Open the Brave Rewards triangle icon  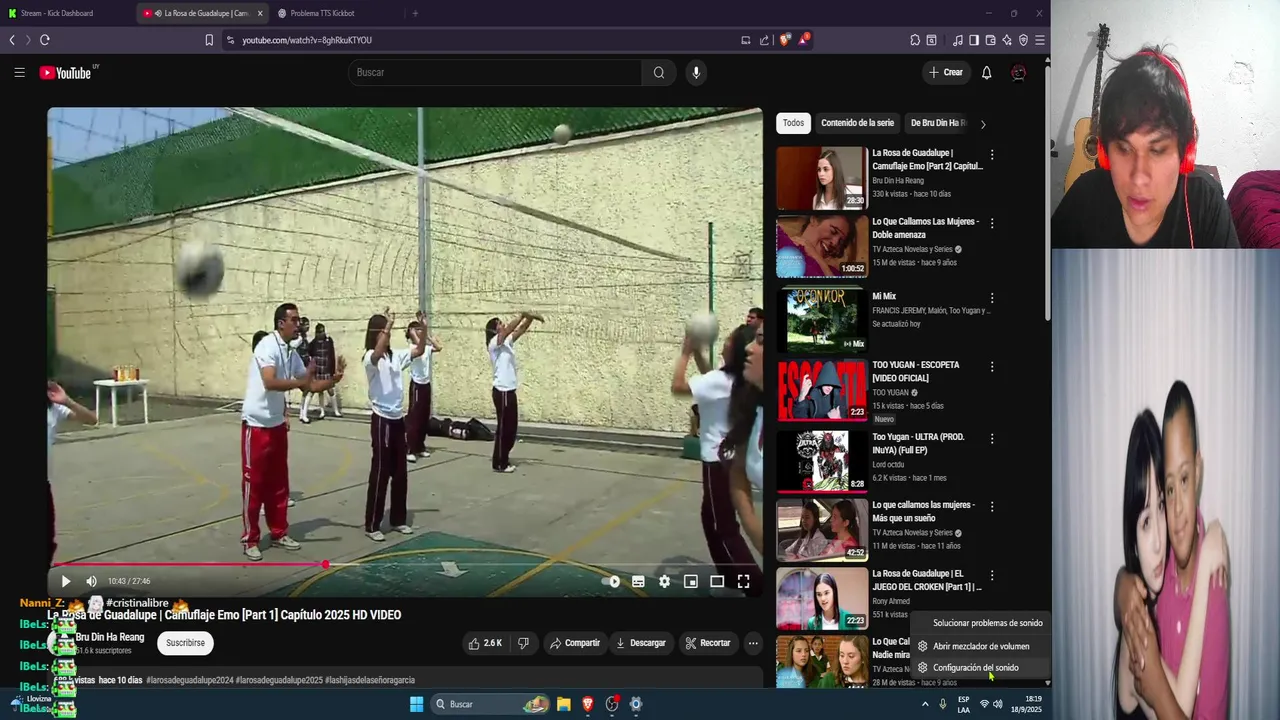[x=803, y=40]
